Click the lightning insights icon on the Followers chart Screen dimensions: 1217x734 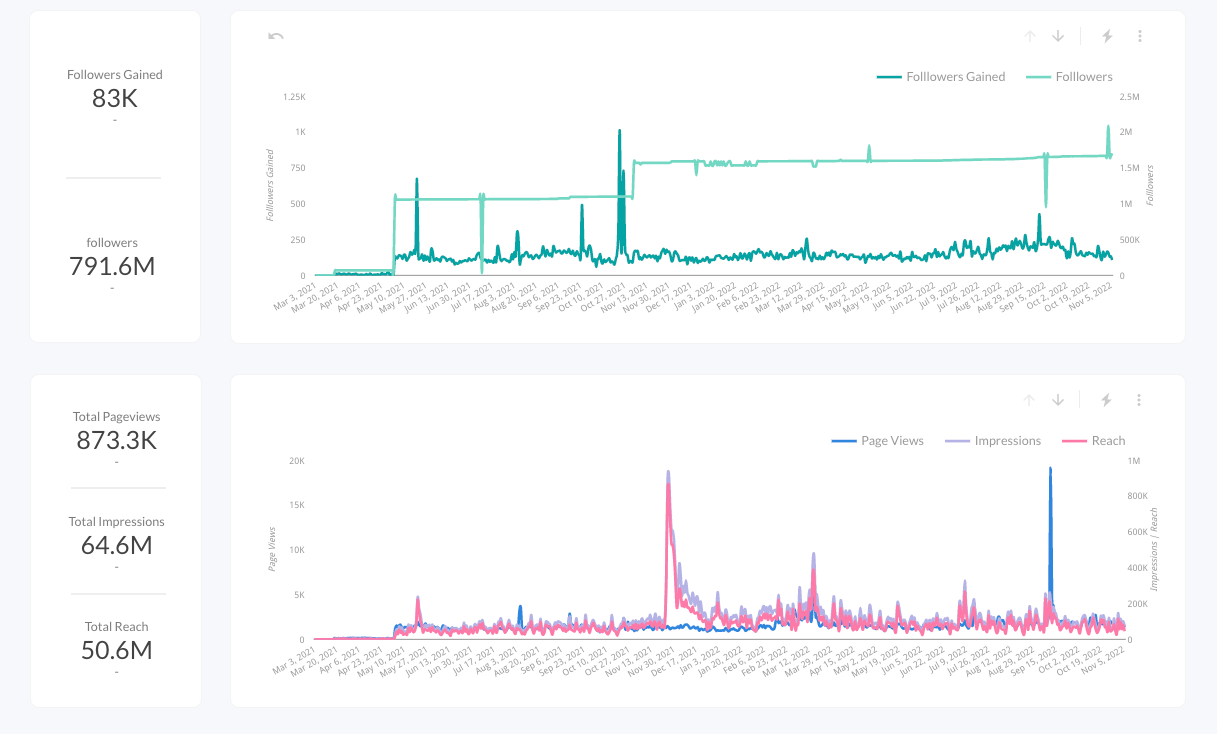1106,35
